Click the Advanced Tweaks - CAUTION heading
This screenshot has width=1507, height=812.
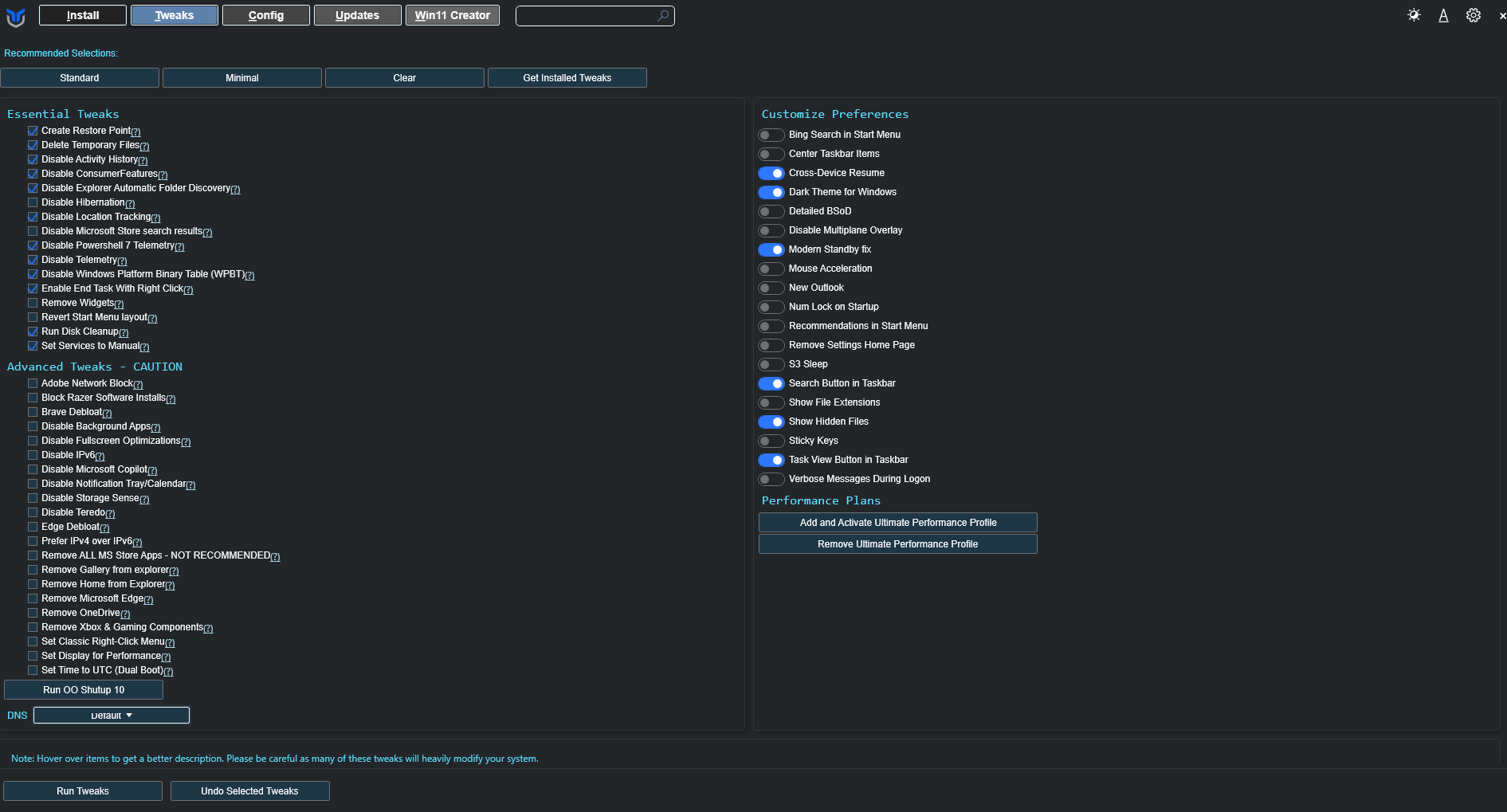[x=95, y=367]
